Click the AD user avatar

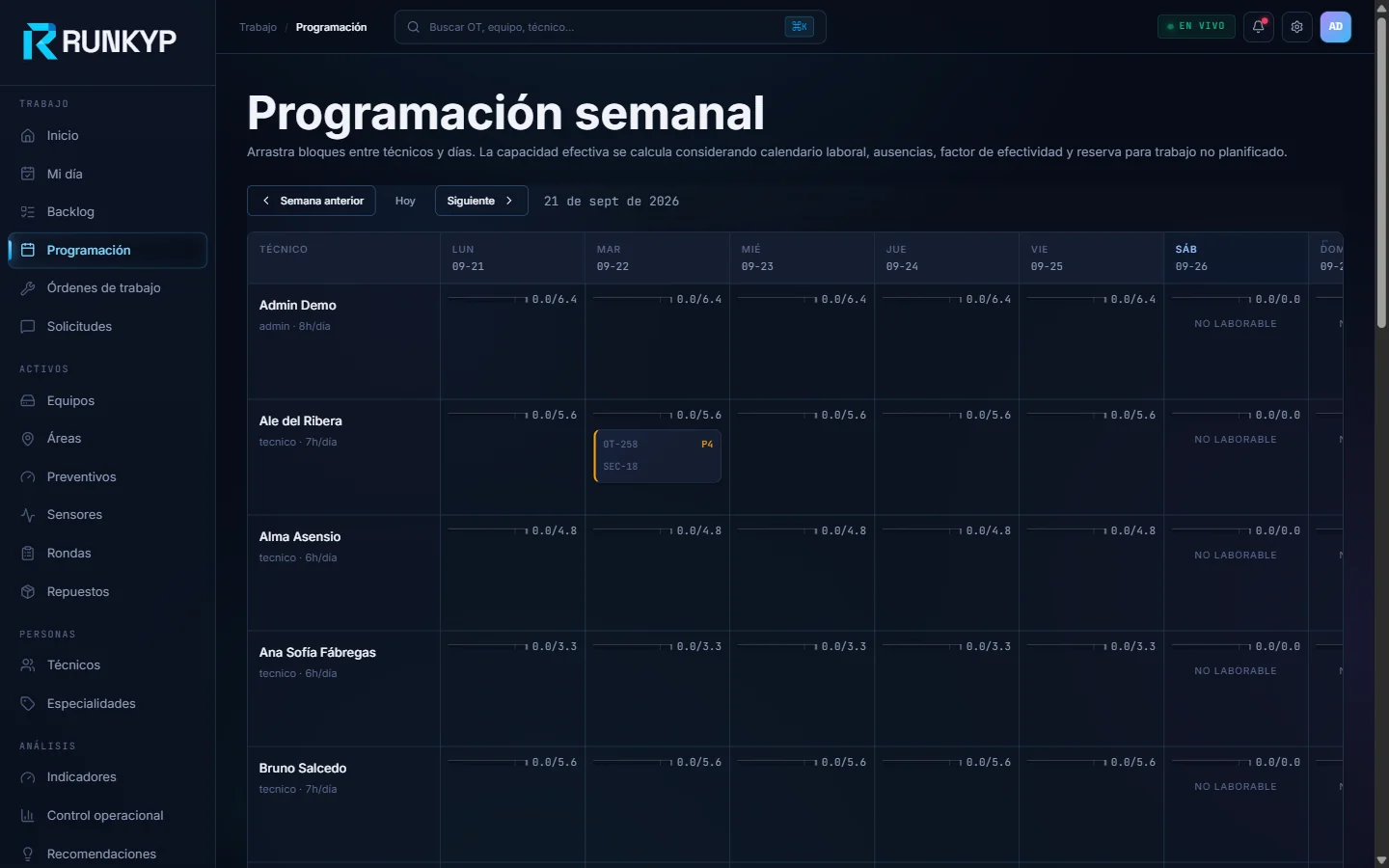click(x=1335, y=27)
